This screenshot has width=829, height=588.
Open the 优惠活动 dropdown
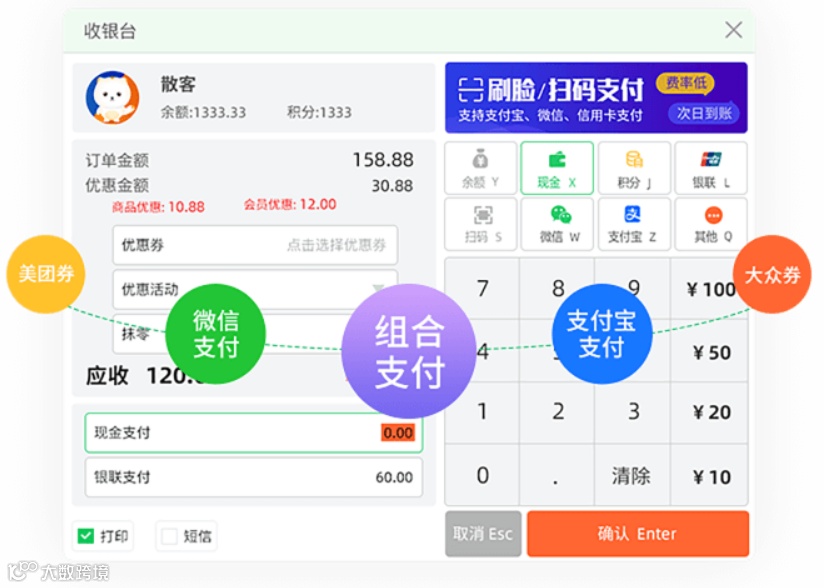(x=255, y=289)
